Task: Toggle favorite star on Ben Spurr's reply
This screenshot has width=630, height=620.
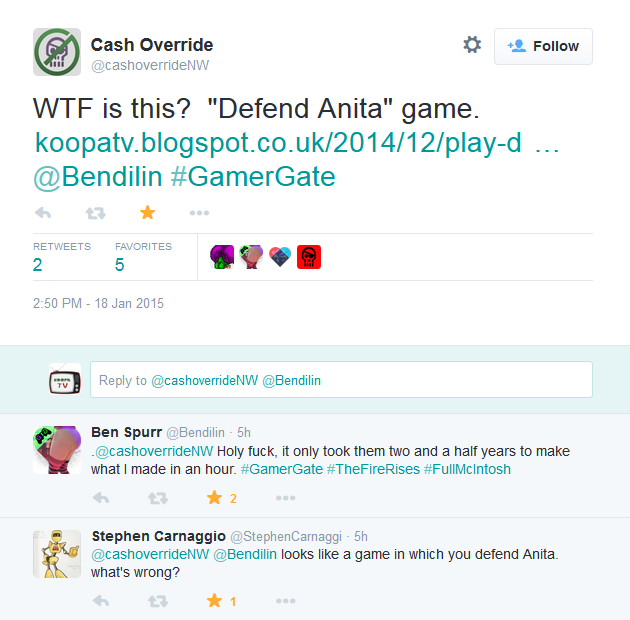Action: [214, 498]
